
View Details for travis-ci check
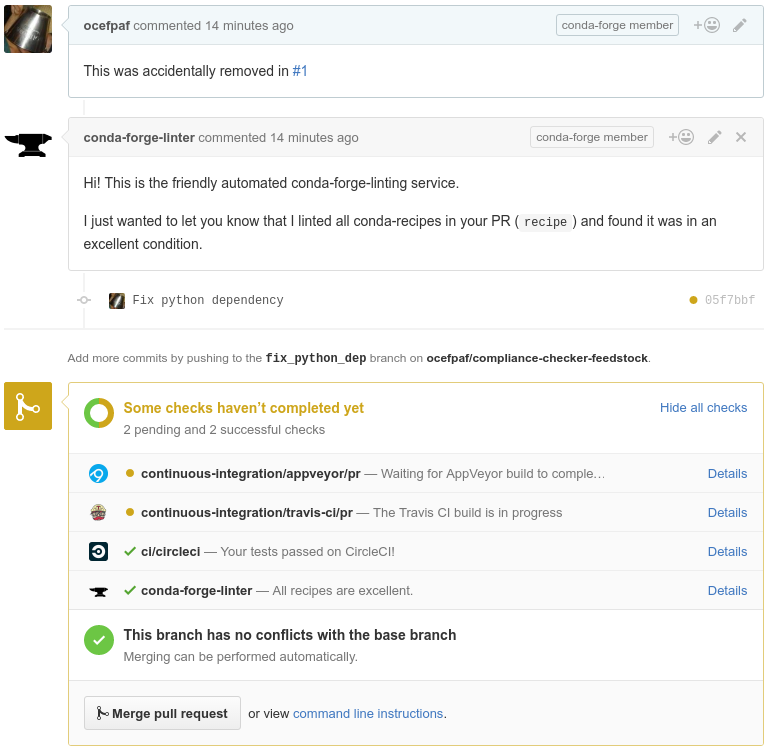coord(727,513)
